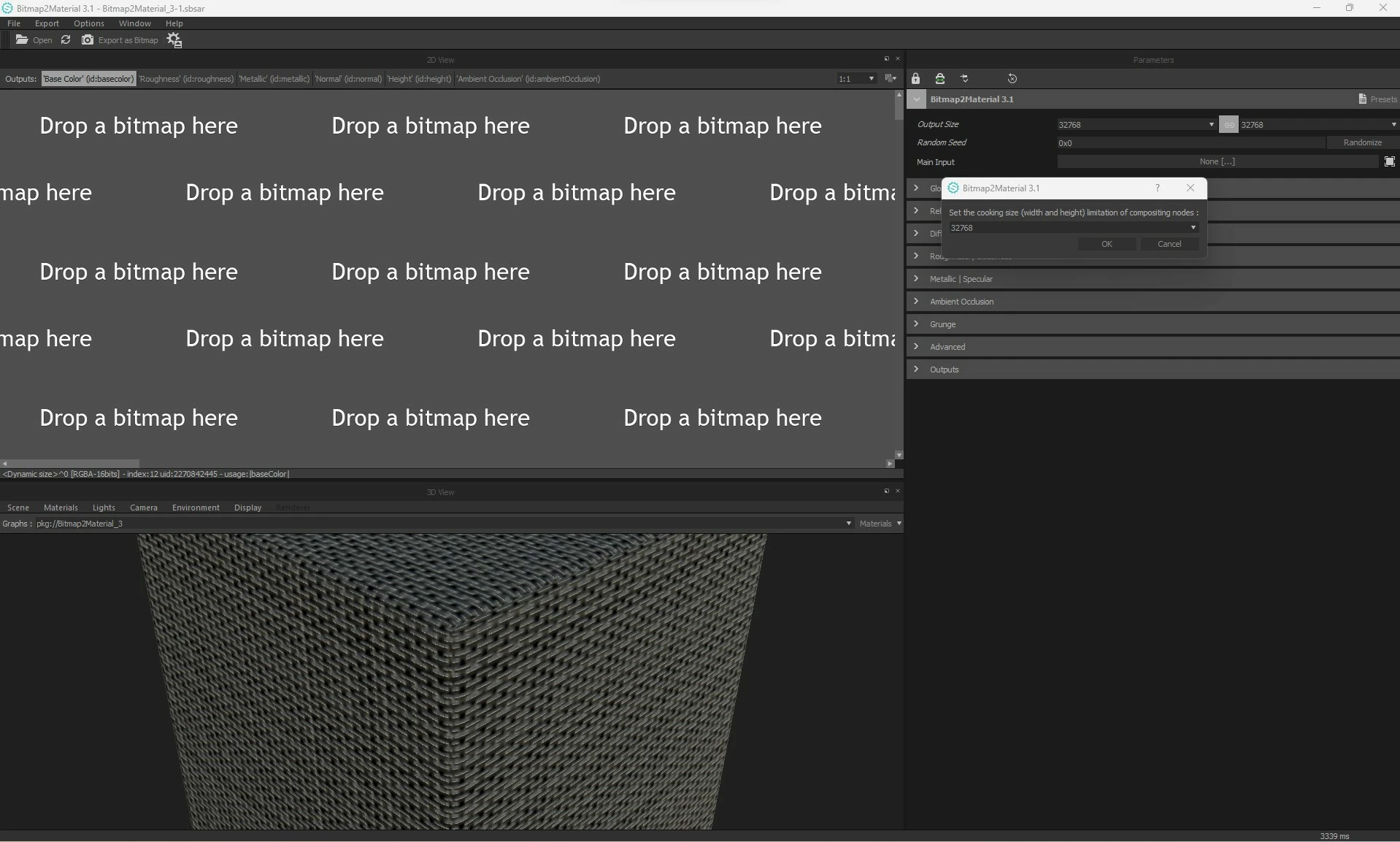Open the Camera menu in 3D View
The image size is (1400, 842).
click(144, 508)
